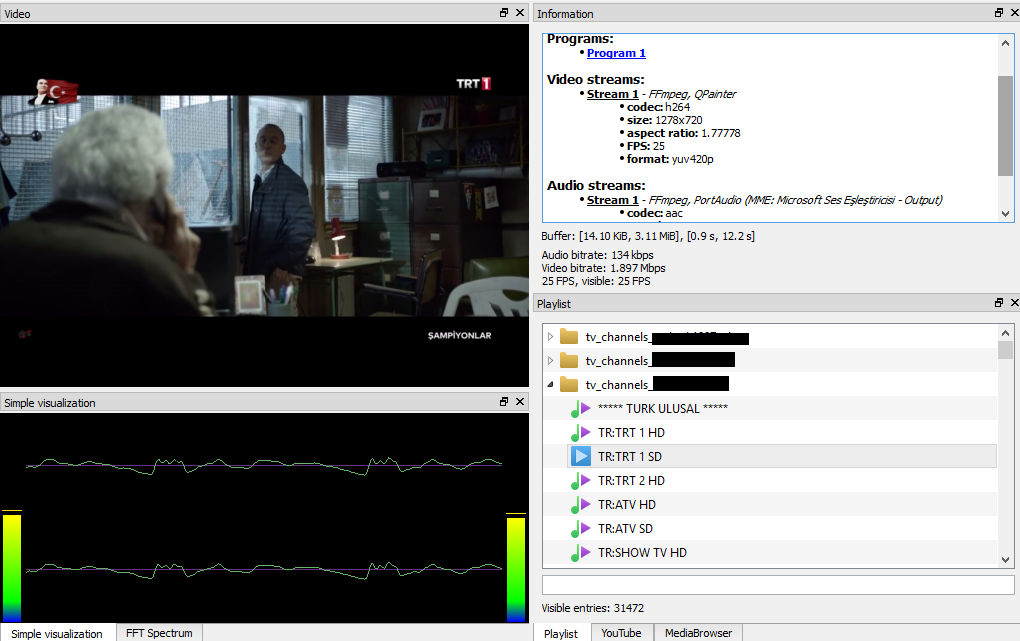This screenshot has height=641, width=1020.
Task: Click the Information panel scroll-down arrow
Action: click(x=1005, y=213)
